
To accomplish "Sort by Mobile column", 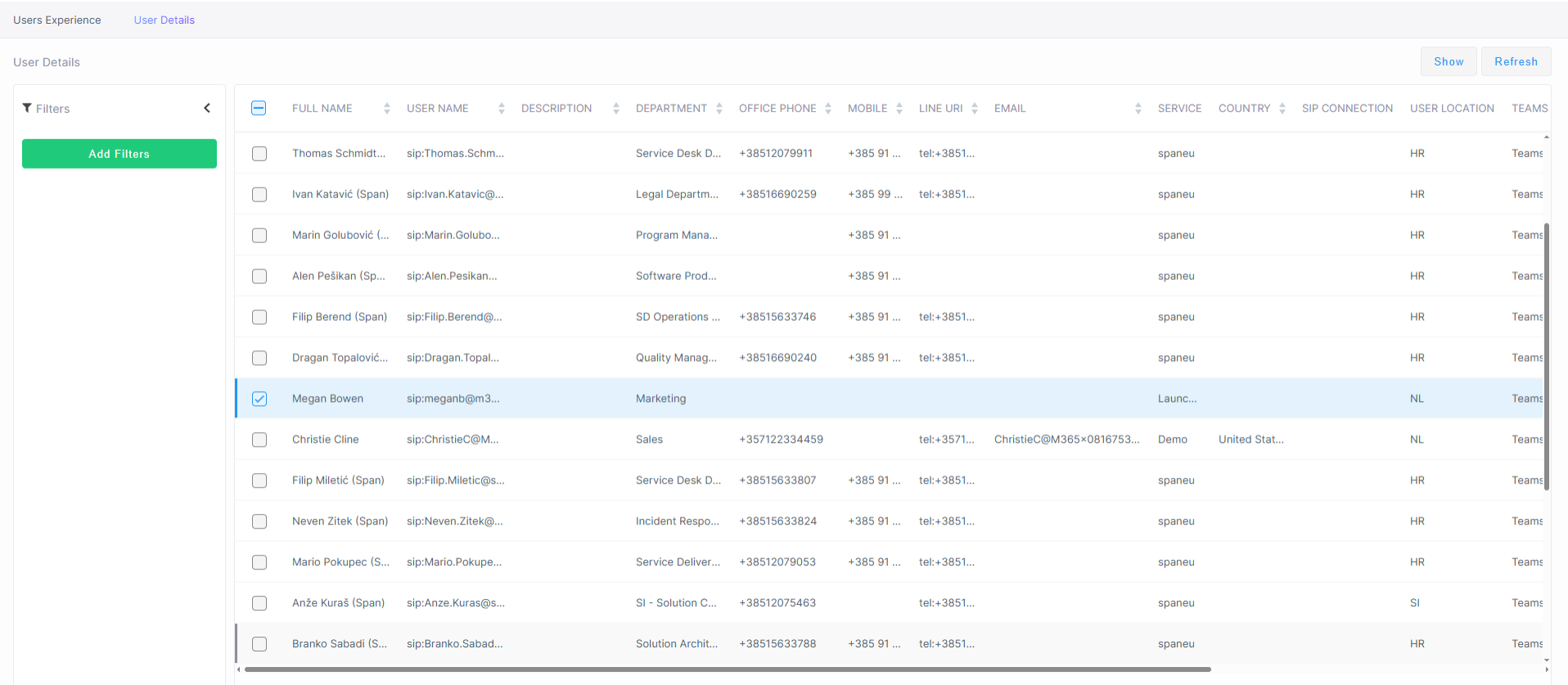I will pyautogui.click(x=899, y=109).
